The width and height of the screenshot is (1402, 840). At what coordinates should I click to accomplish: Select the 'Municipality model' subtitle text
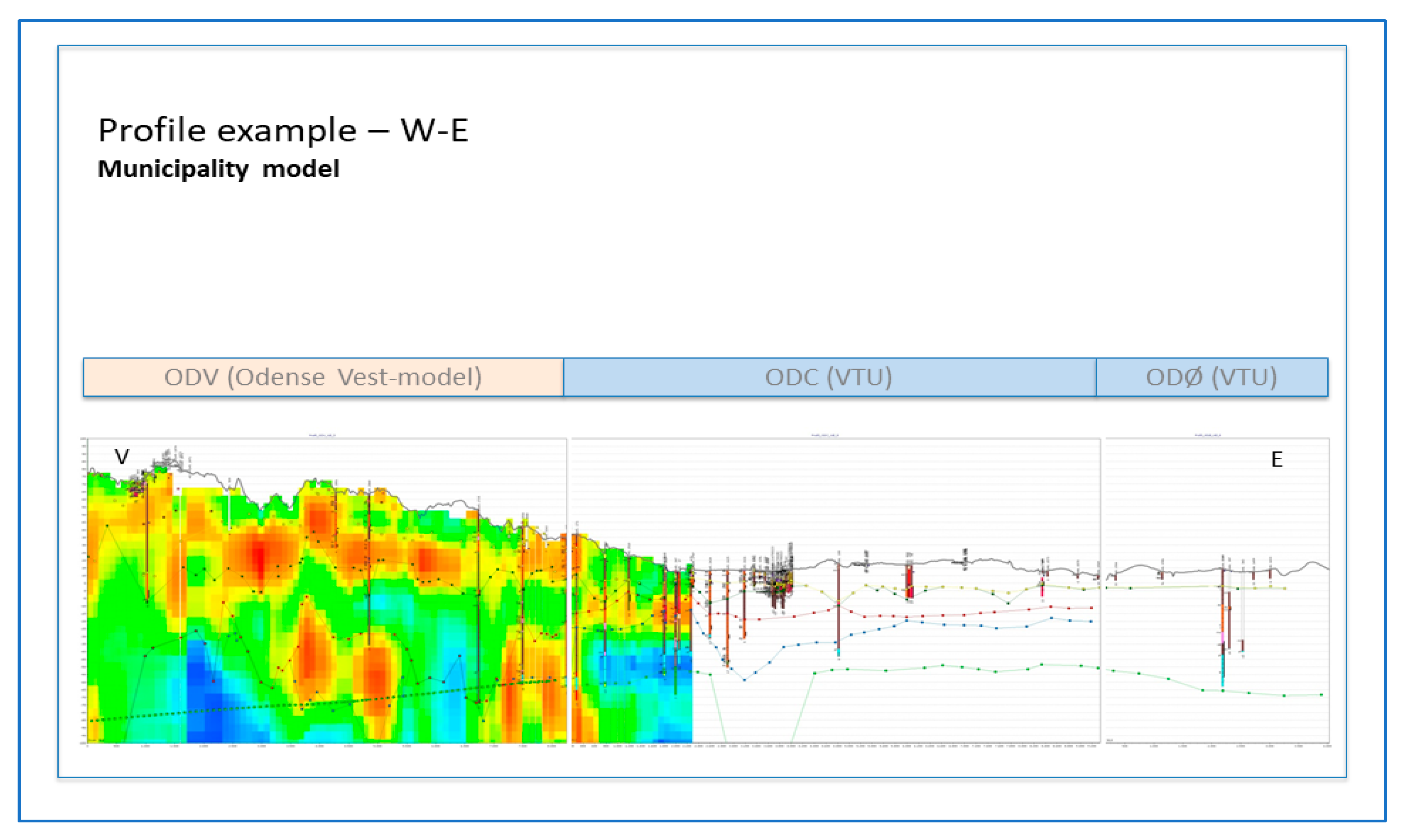[x=218, y=169]
